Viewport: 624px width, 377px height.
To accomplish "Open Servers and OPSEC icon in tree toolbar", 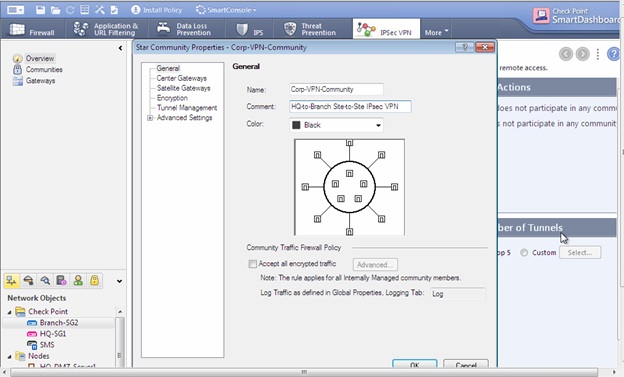I will (x=61, y=281).
